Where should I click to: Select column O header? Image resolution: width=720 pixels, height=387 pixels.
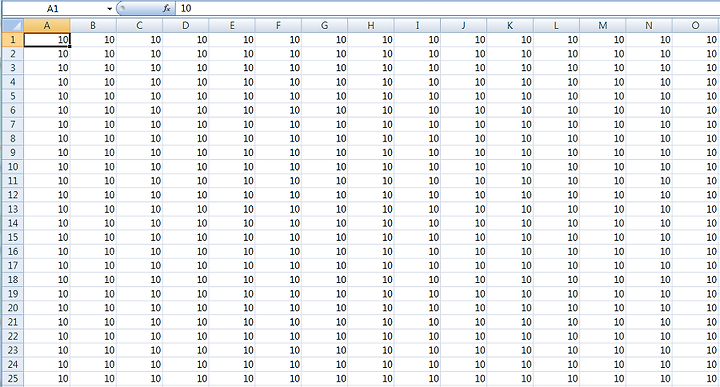pos(696,25)
